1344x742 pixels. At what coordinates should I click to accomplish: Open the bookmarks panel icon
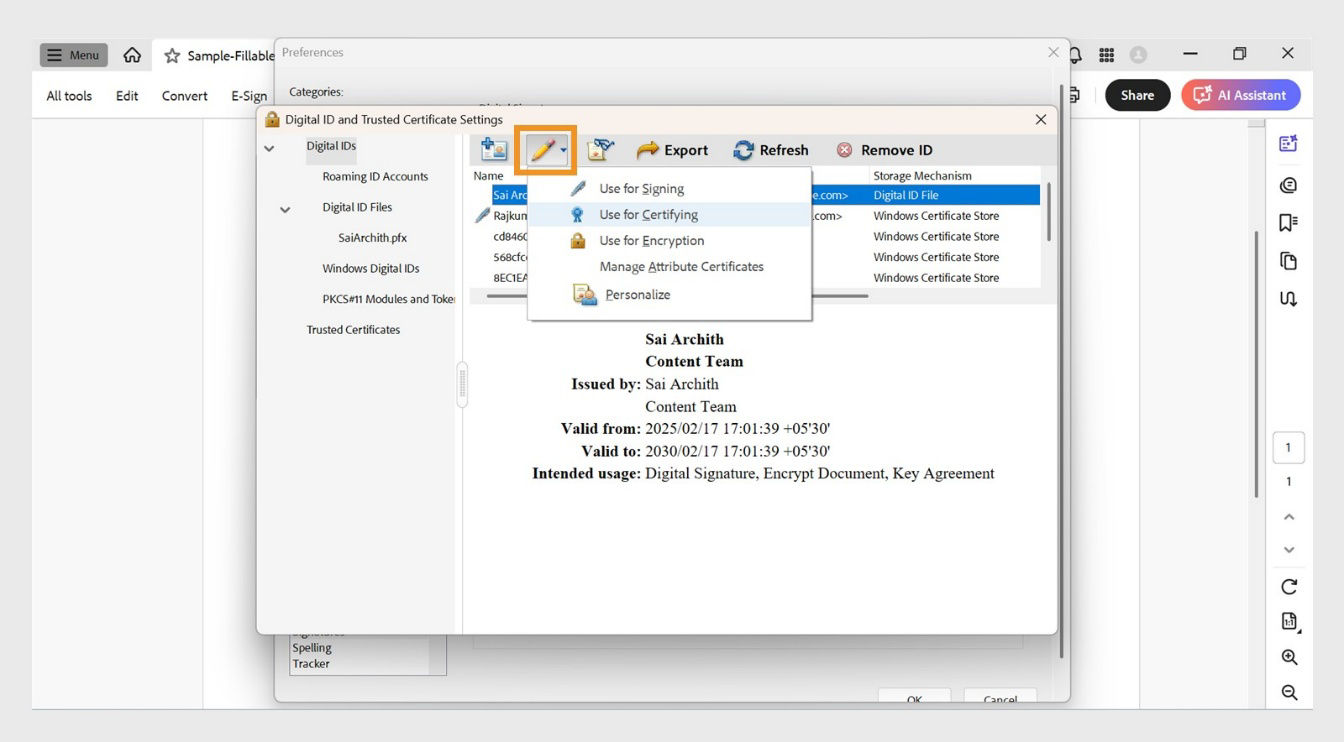click(x=1289, y=222)
